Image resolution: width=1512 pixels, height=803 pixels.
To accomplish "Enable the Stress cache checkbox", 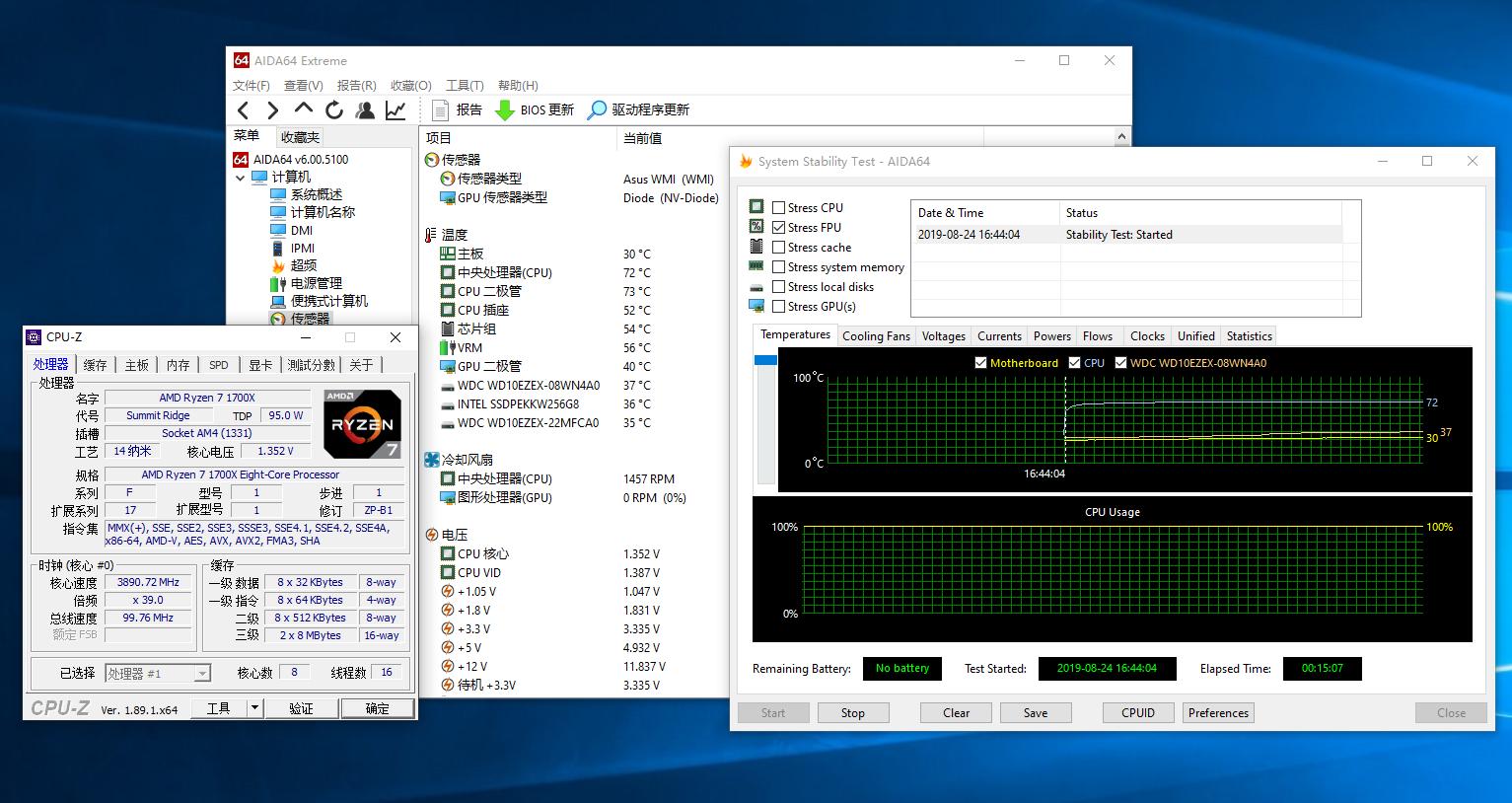I will 779,247.
